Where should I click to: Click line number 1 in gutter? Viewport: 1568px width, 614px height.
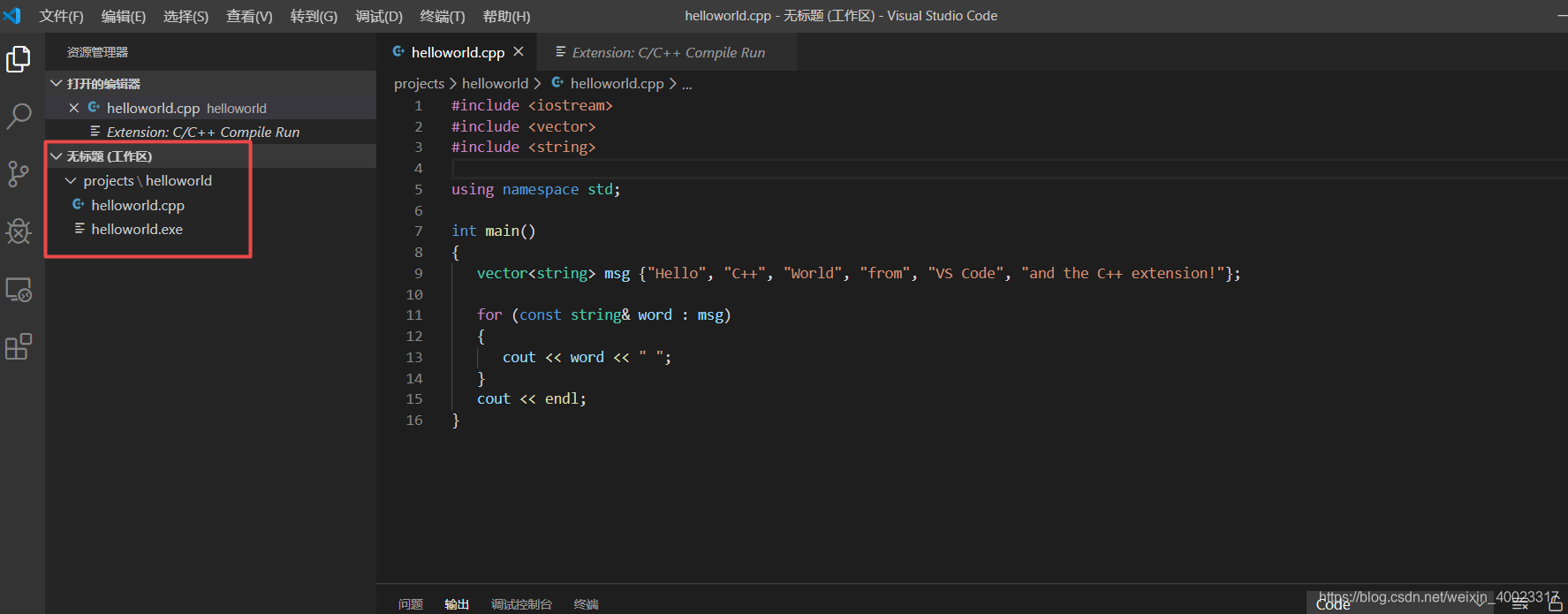(419, 105)
